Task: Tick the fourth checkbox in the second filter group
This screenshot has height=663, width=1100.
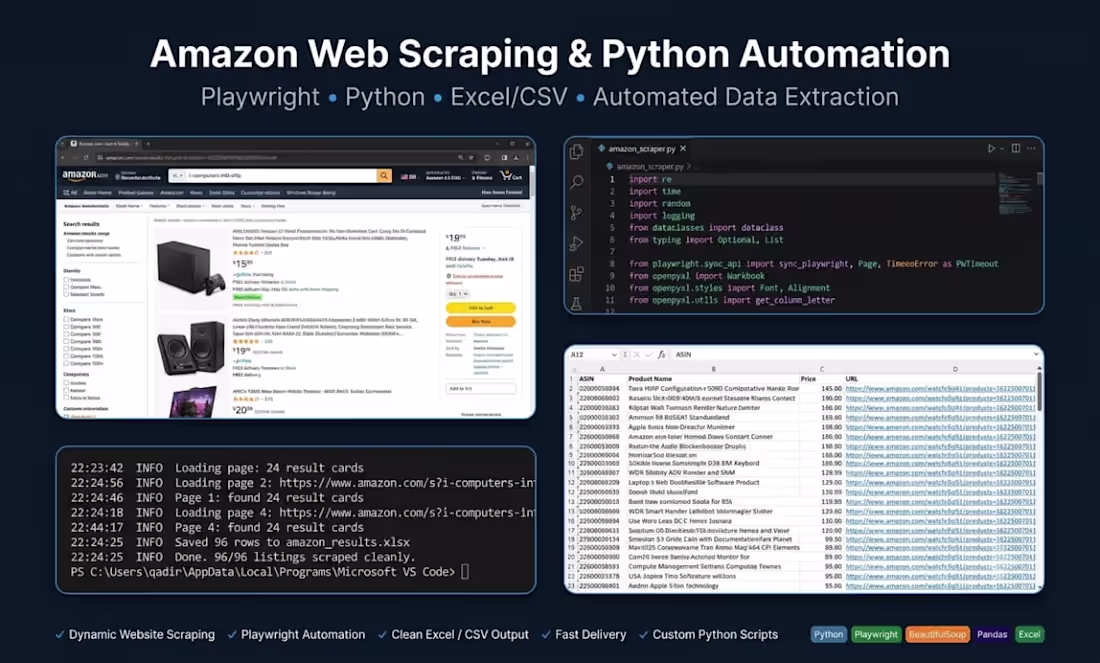Action: pyautogui.click(x=67, y=341)
